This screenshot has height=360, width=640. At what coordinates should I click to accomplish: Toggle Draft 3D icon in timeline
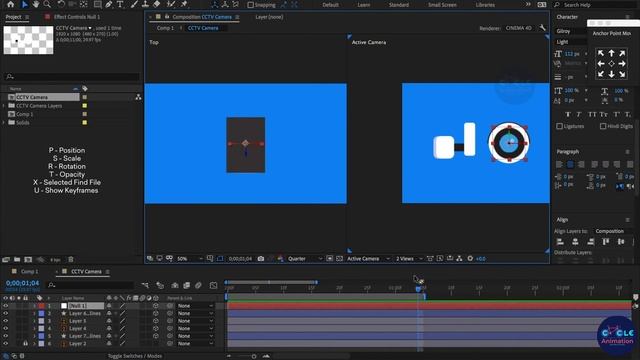[160, 285]
